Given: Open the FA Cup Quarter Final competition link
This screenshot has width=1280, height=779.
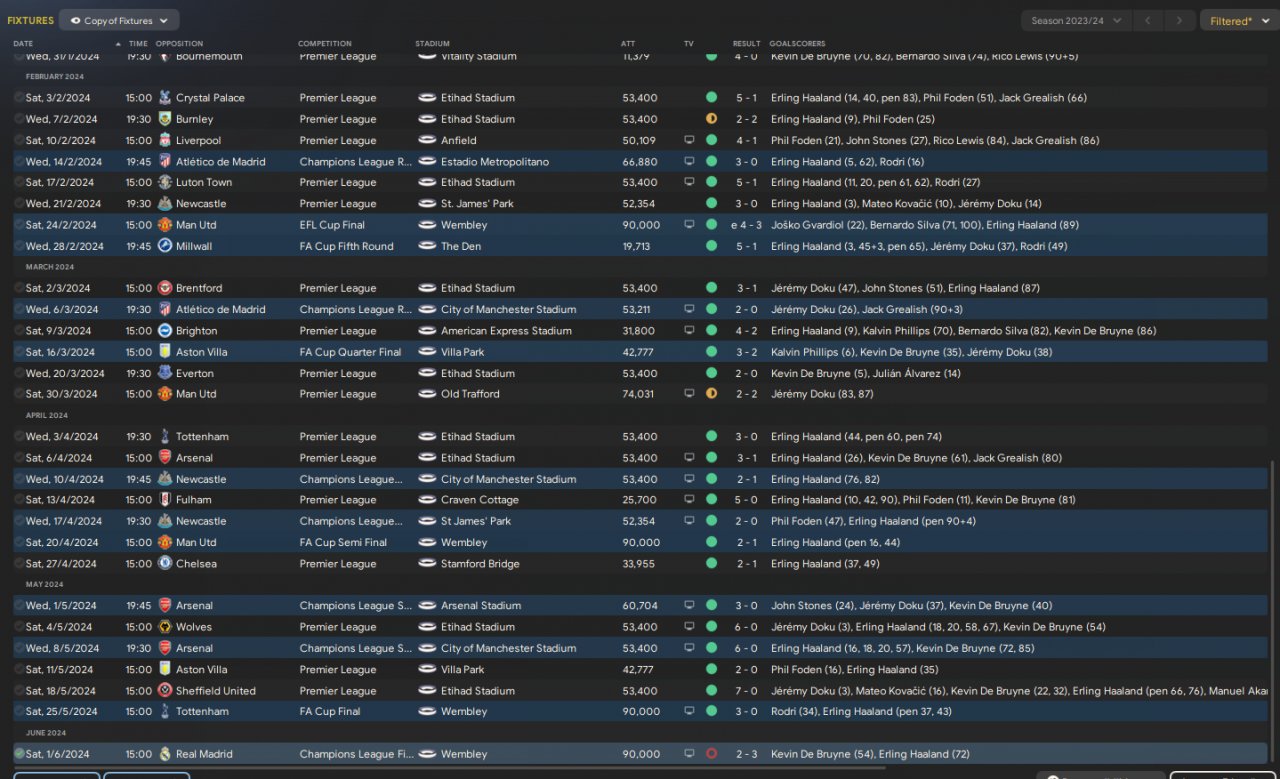Looking at the screenshot, I should 351,352.
